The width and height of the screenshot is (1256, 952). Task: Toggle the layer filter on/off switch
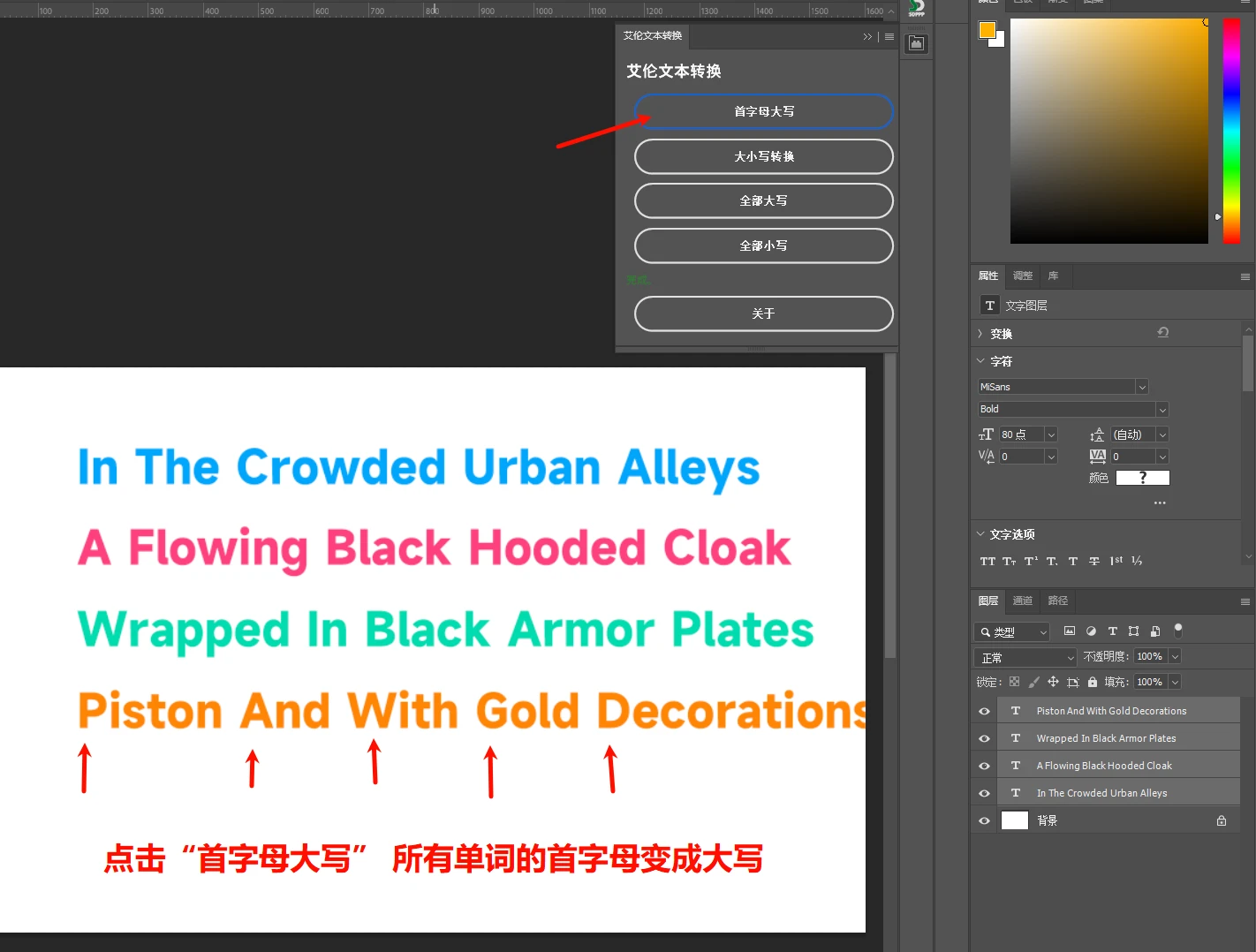click(x=1177, y=630)
